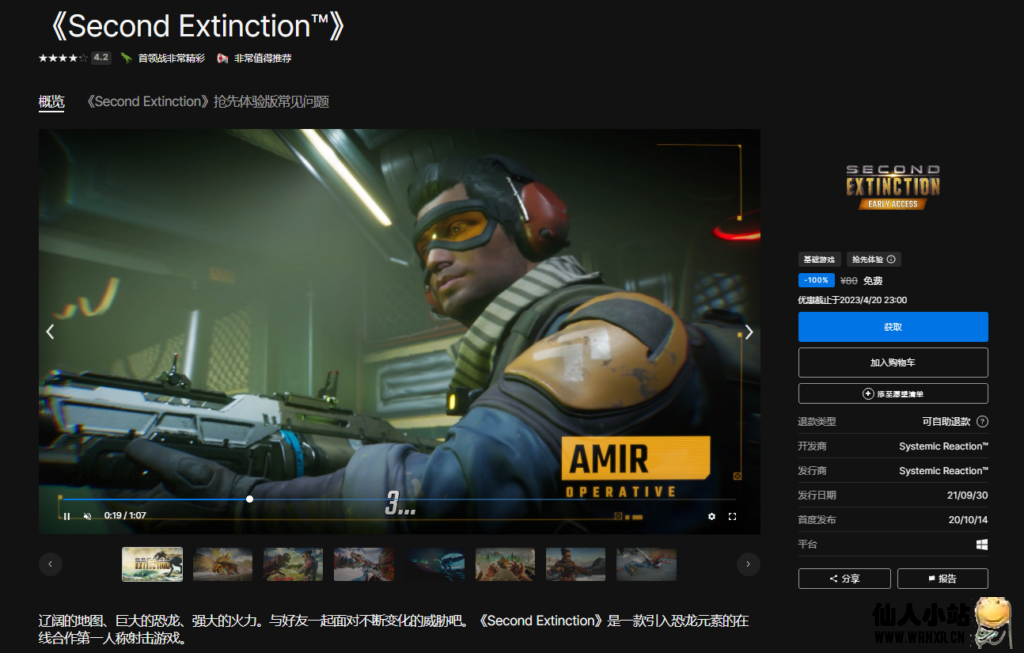Viewport: 1024px width, 653px height.
Task: Show previous media with left arrow on video
Action: click(x=51, y=332)
